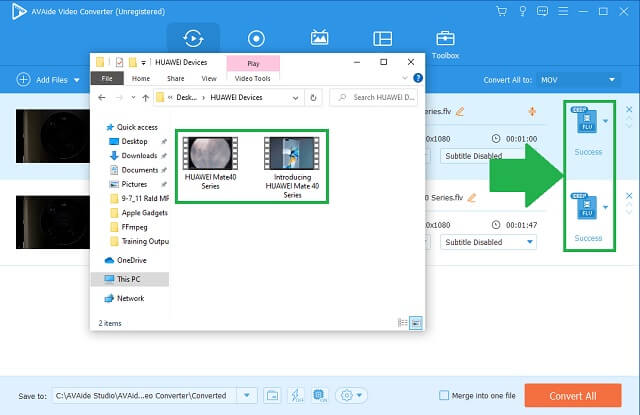This screenshot has width=640, height=415.
Task: Edit first file name with pencil icon
Action: click(x=460, y=111)
